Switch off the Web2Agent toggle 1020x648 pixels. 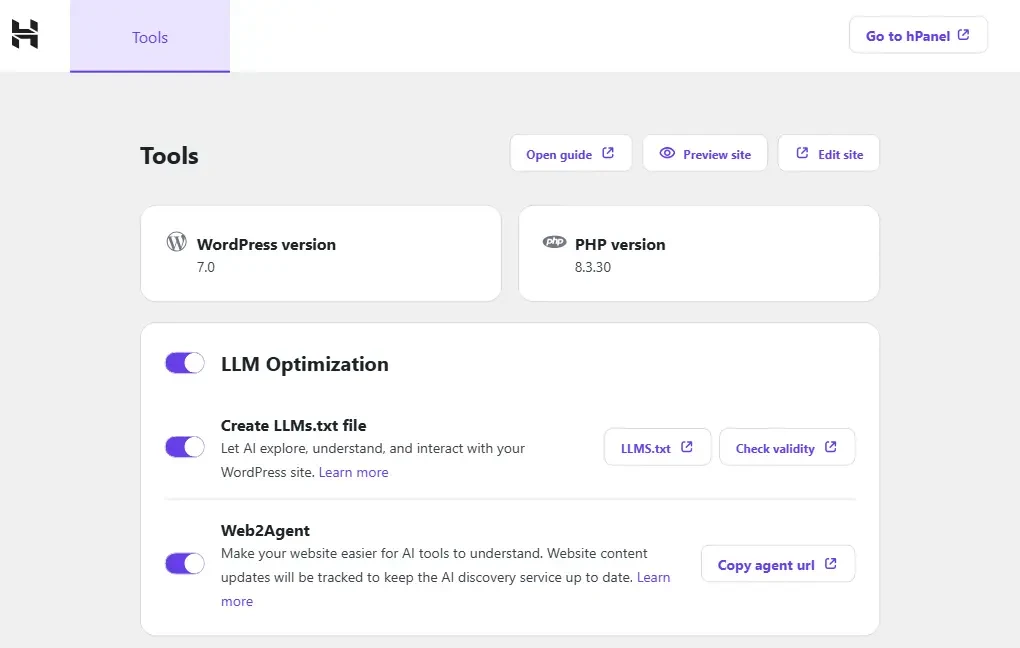[185, 563]
